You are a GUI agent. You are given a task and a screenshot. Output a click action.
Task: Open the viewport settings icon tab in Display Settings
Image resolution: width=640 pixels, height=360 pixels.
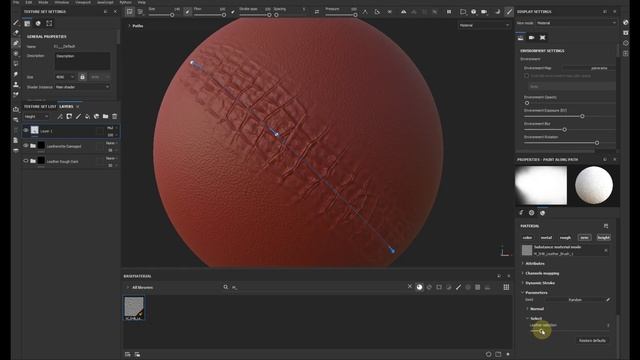[x=542, y=38]
